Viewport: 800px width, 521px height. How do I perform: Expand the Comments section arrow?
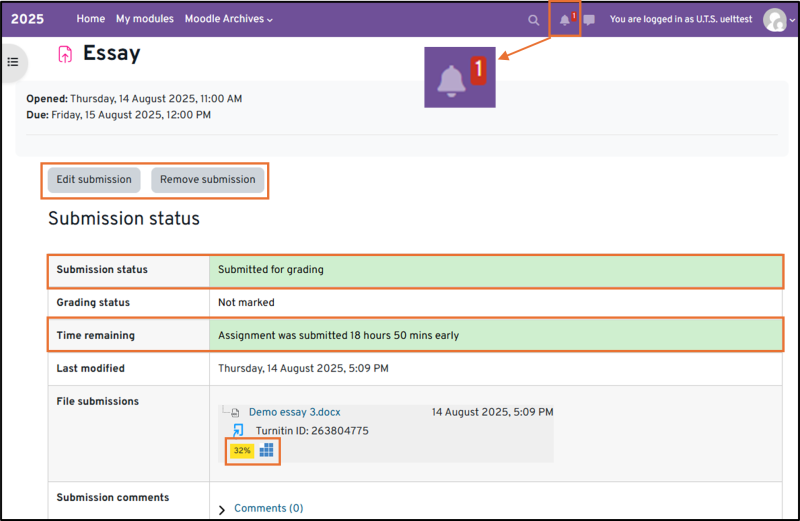(x=222, y=510)
